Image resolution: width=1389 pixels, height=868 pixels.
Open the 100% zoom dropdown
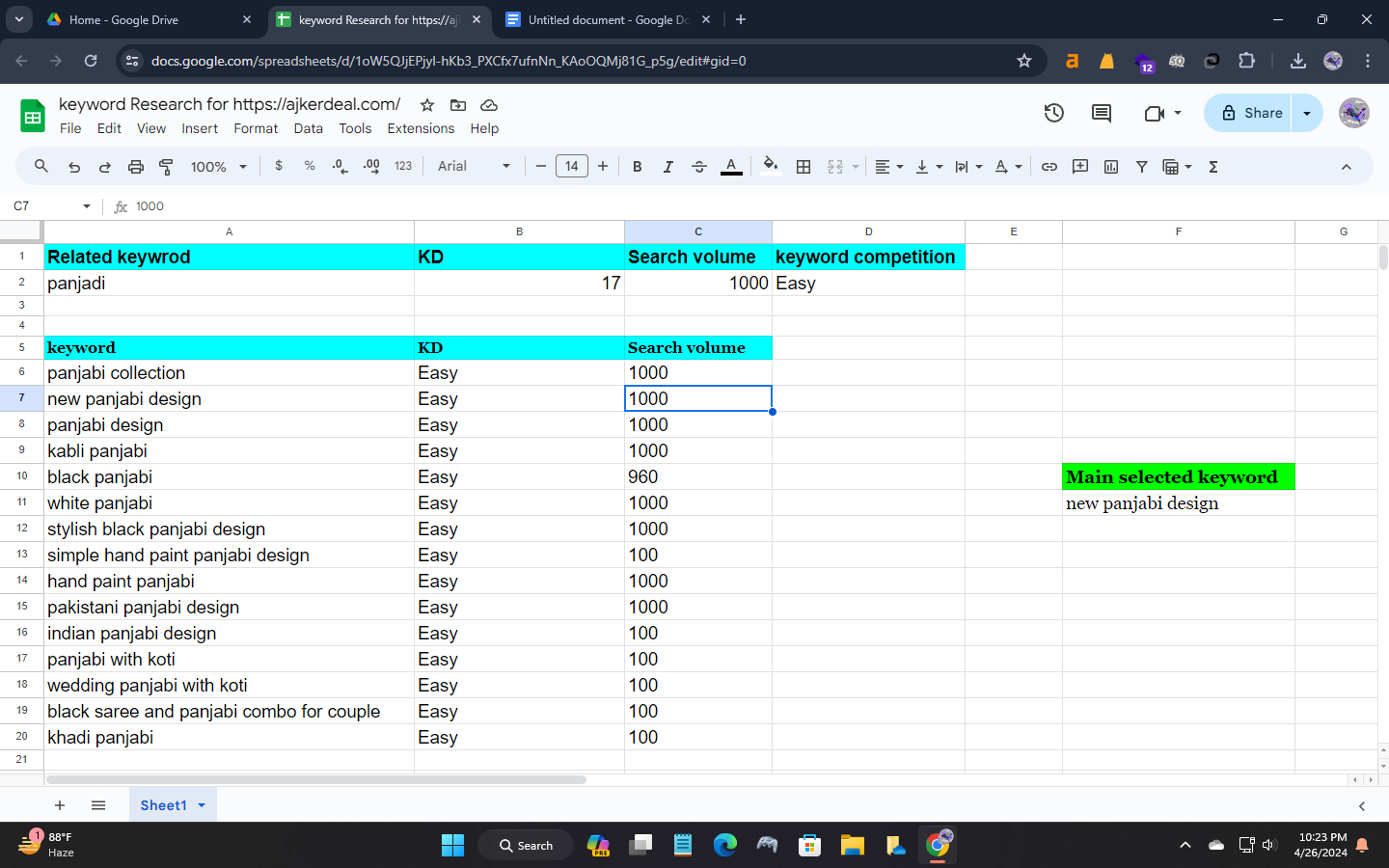pos(219,167)
